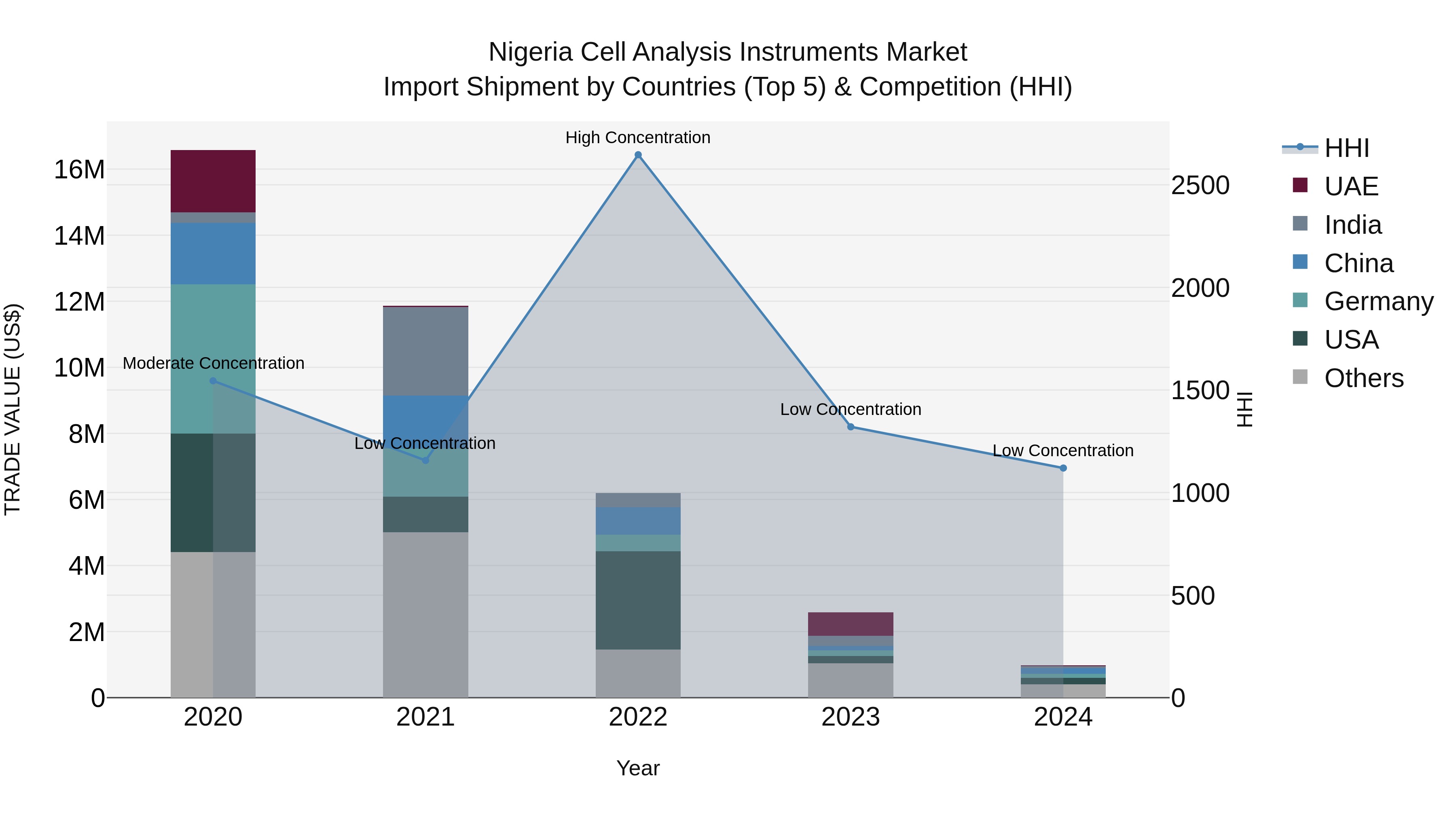Select the USA segment of the 2022 bar
This screenshot has width=1456, height=819.
[638, 600]
